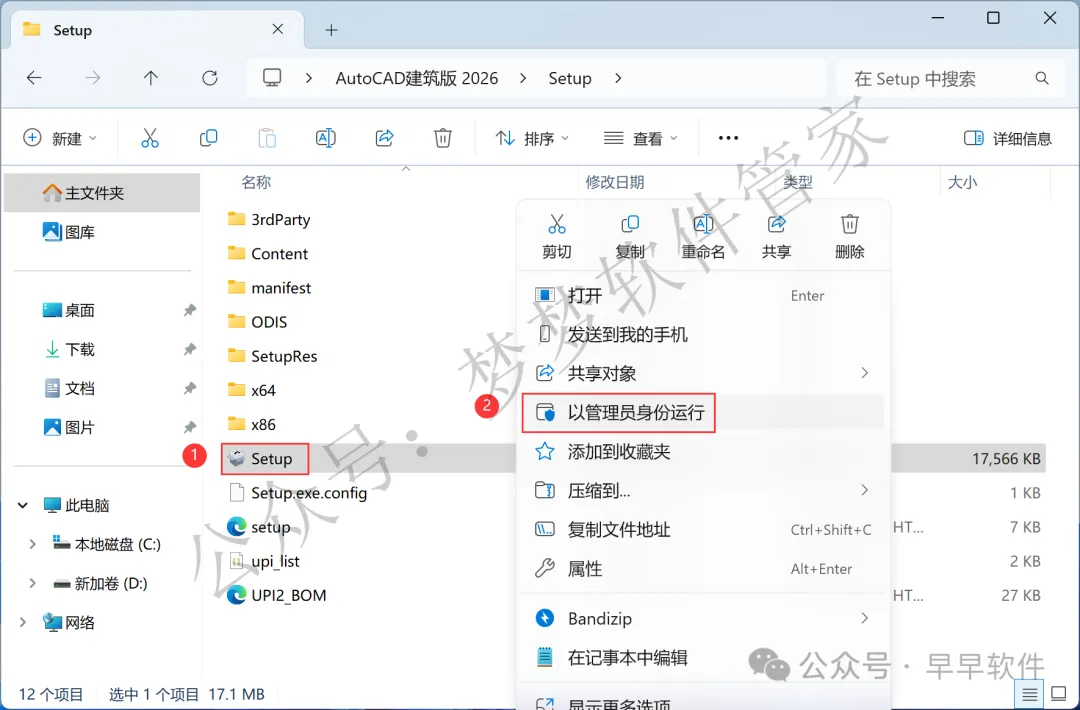Screen dimensions: 1080x710
Task: Click Rename (重命名) in the context menu
Action: coord(703,237)
